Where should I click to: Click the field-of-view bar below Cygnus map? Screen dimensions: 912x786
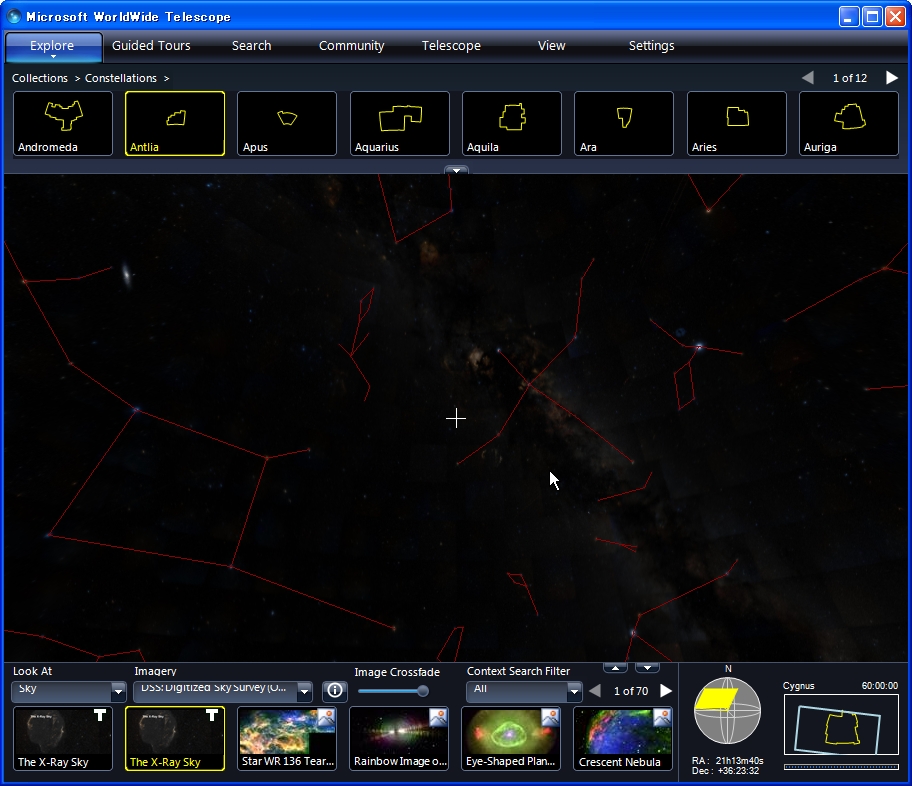[x=841, y=767]
